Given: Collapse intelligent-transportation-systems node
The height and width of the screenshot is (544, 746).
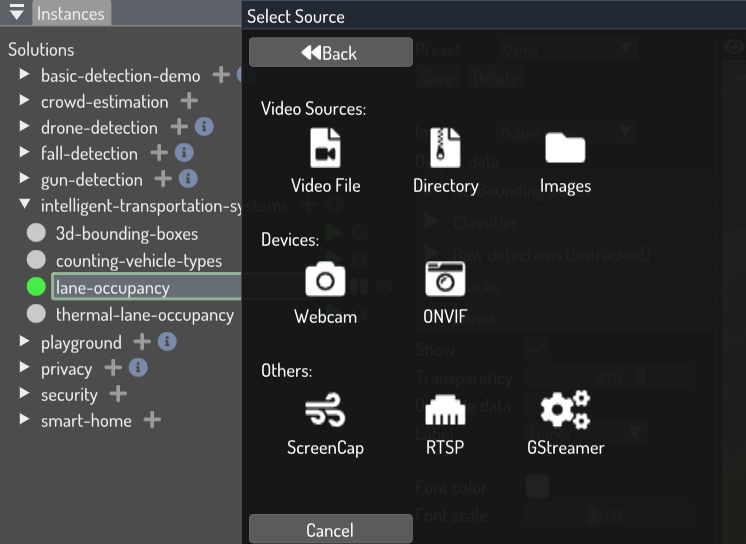Looking at the screenshot, I should pos(24,205).
